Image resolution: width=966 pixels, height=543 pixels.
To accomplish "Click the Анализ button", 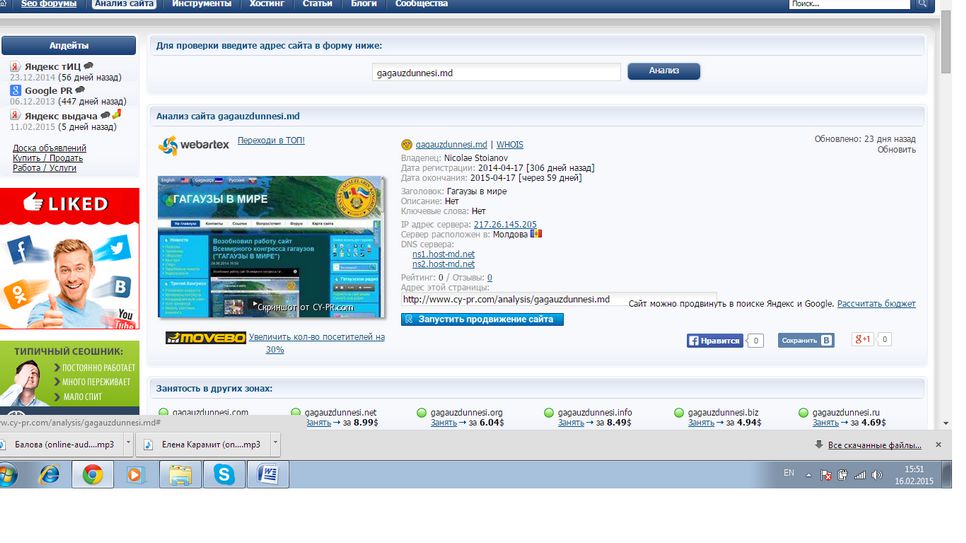I will click(664, 71).
